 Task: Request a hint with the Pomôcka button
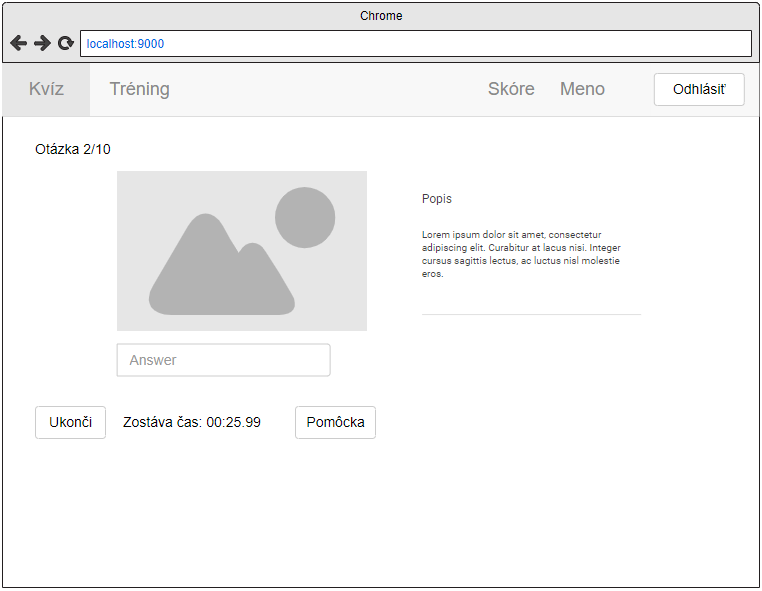point(335,422)
